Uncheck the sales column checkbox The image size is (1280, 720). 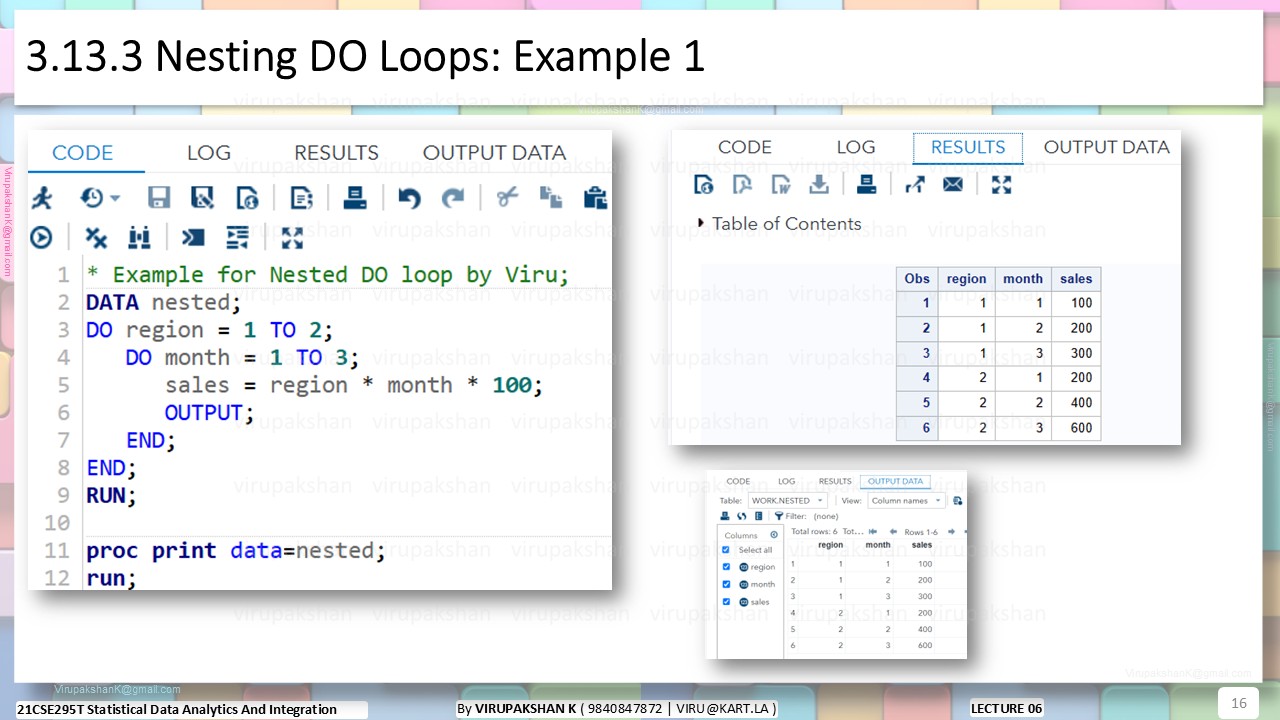(726, 602)
